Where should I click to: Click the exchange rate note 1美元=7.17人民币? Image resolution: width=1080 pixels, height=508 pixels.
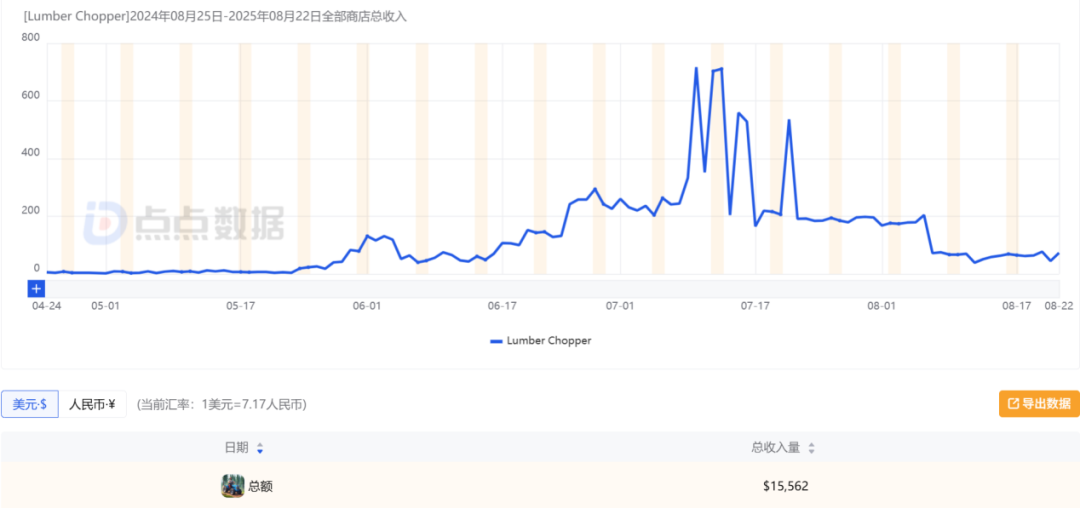point(221,404)
